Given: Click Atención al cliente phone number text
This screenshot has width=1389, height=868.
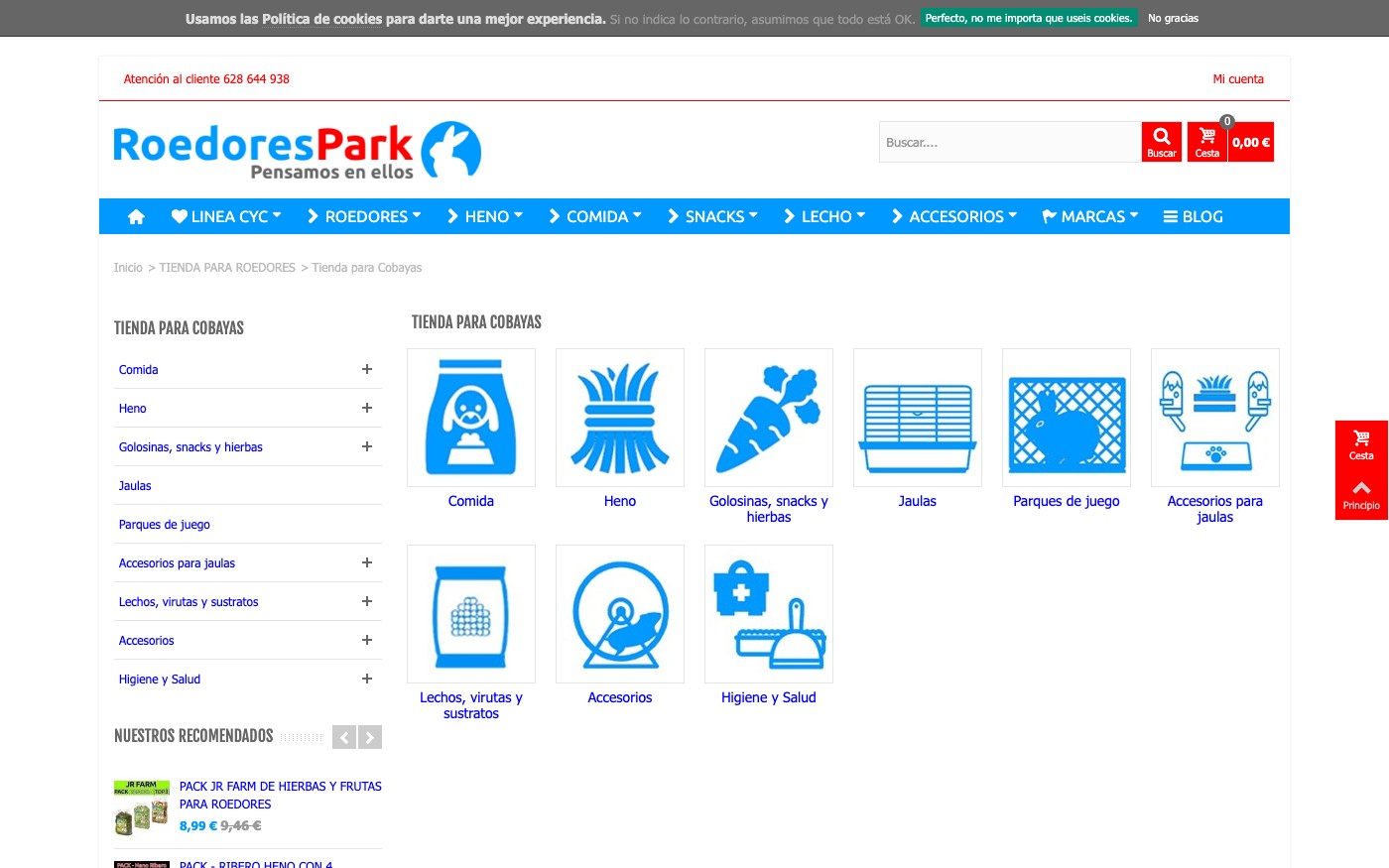Looking at the screenshot, I should click(206, 79).
